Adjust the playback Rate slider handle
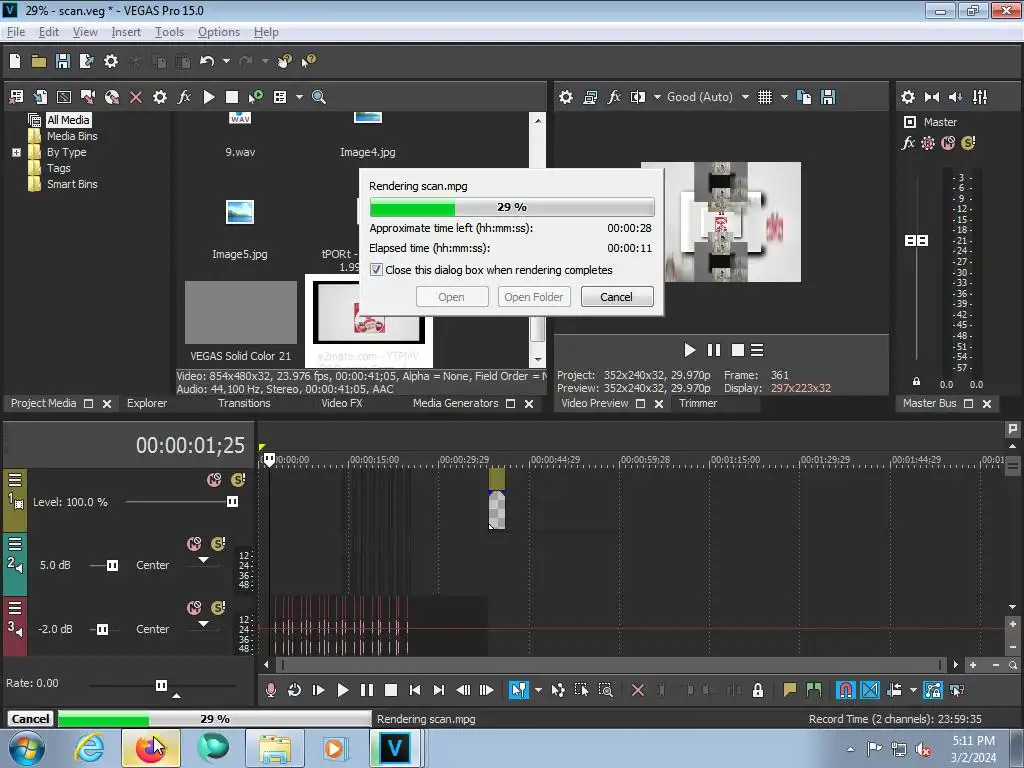The height and width of the screenshot is (768, 1024). point(161,685)
